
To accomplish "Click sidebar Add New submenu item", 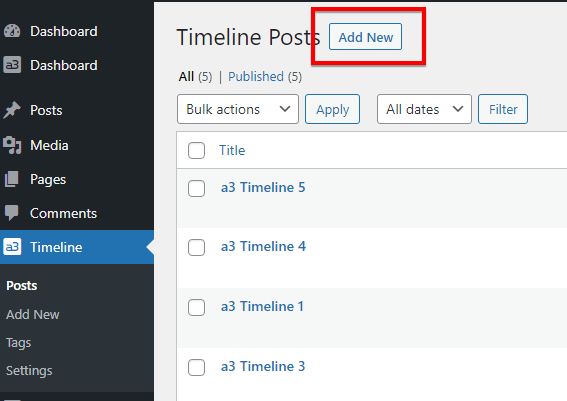I will point(33,315).
